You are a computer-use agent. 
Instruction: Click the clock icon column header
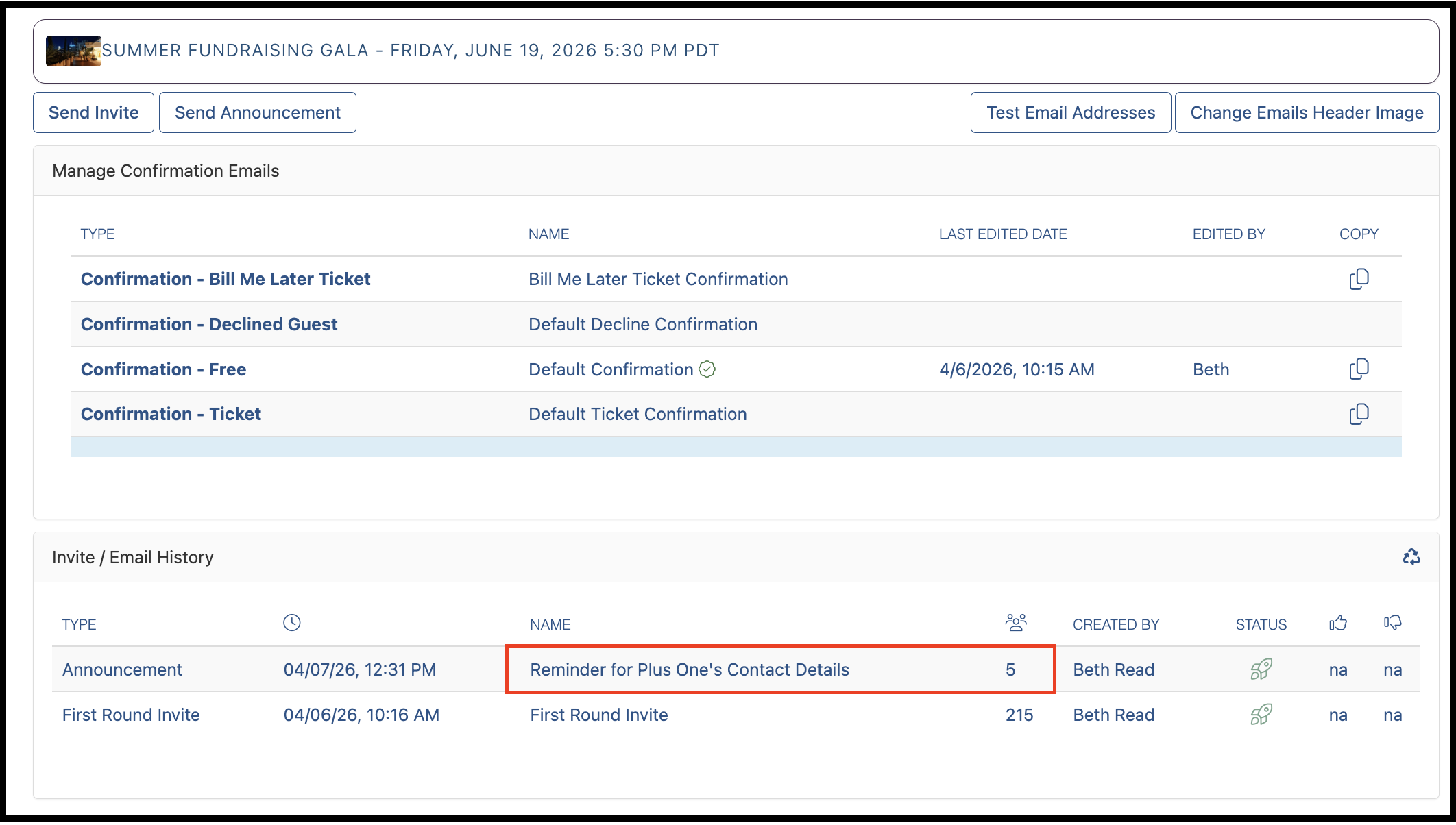point(292,623)
